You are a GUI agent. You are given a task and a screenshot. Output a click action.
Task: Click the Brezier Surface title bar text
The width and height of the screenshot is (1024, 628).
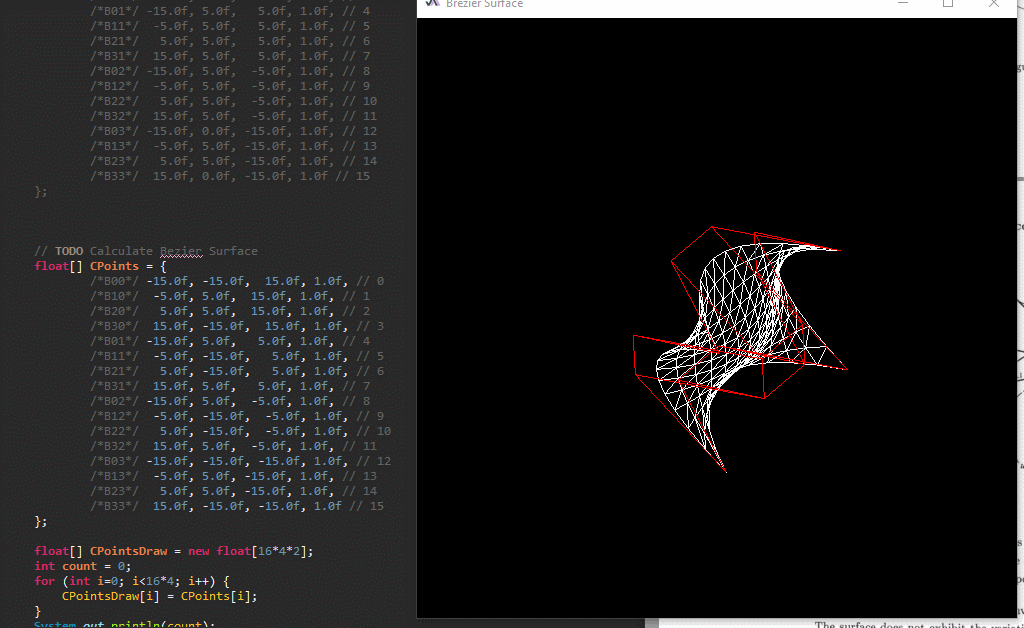(484, 4)
